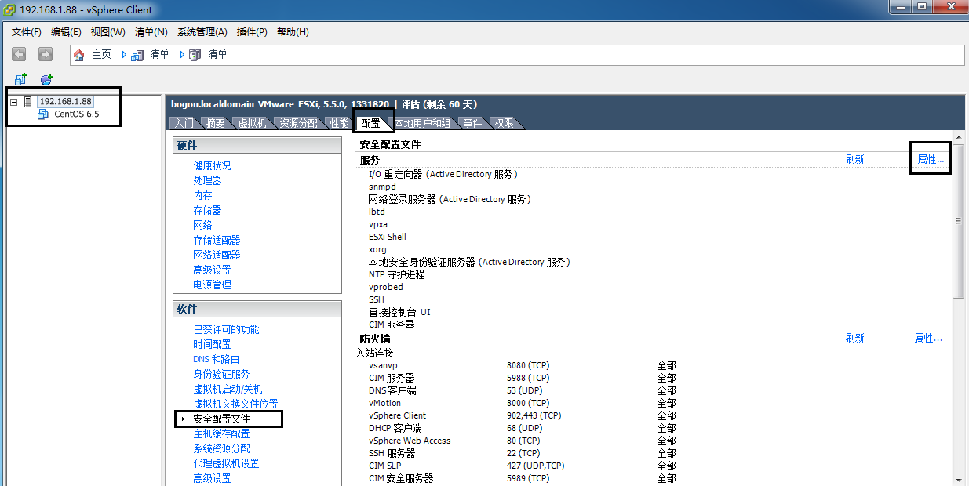Click the new resource pool toolbar icon
This screenshot has width=970, height=487.
click(46, 79)
